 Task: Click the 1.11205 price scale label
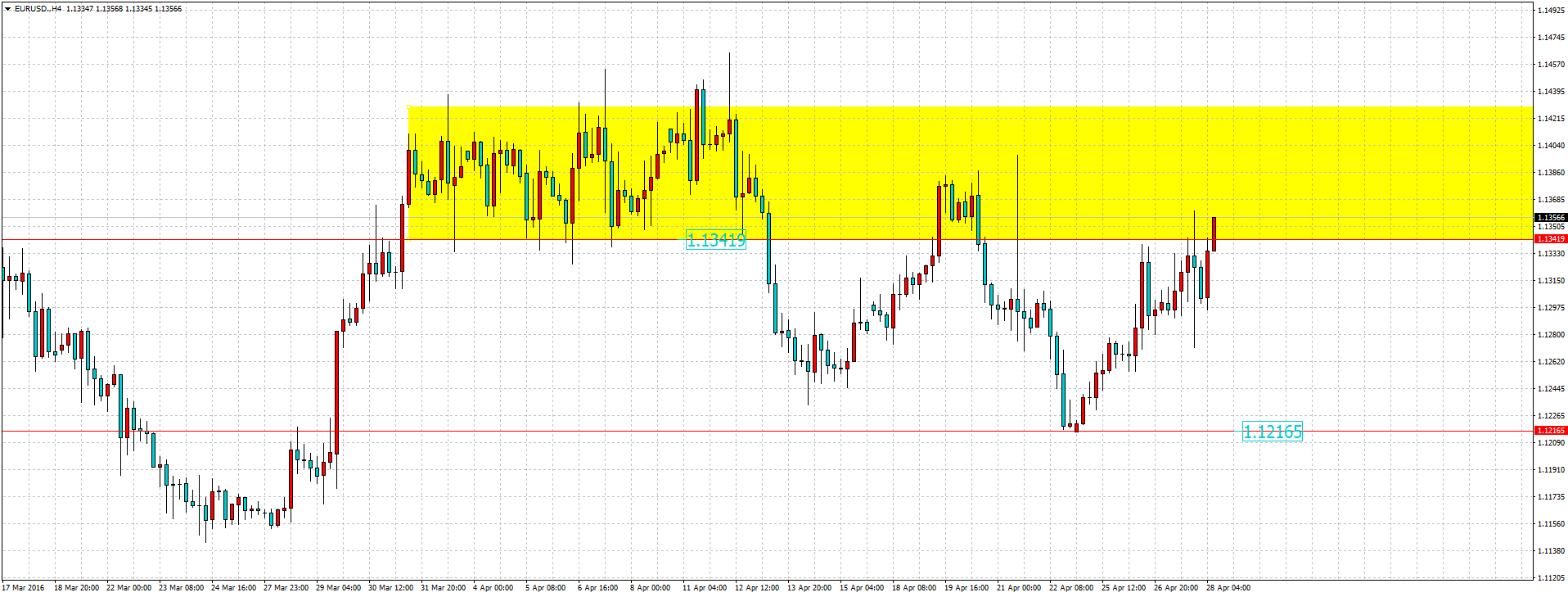coord(1551,578)
